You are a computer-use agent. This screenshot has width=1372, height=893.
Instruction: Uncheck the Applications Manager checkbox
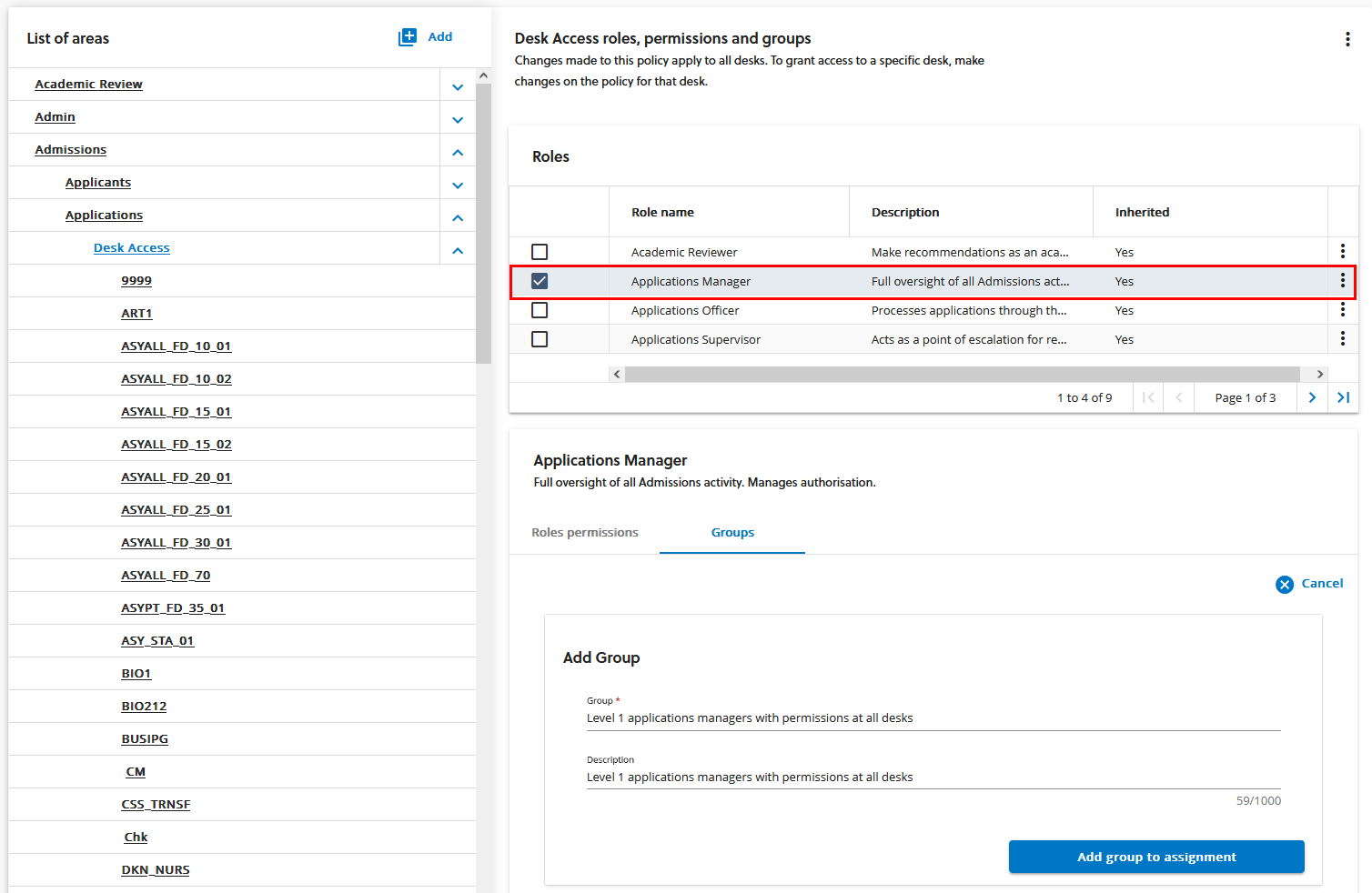540,281
